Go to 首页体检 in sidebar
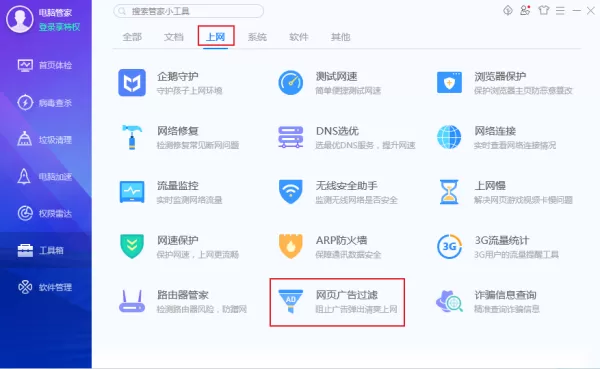 pos(45,65)
